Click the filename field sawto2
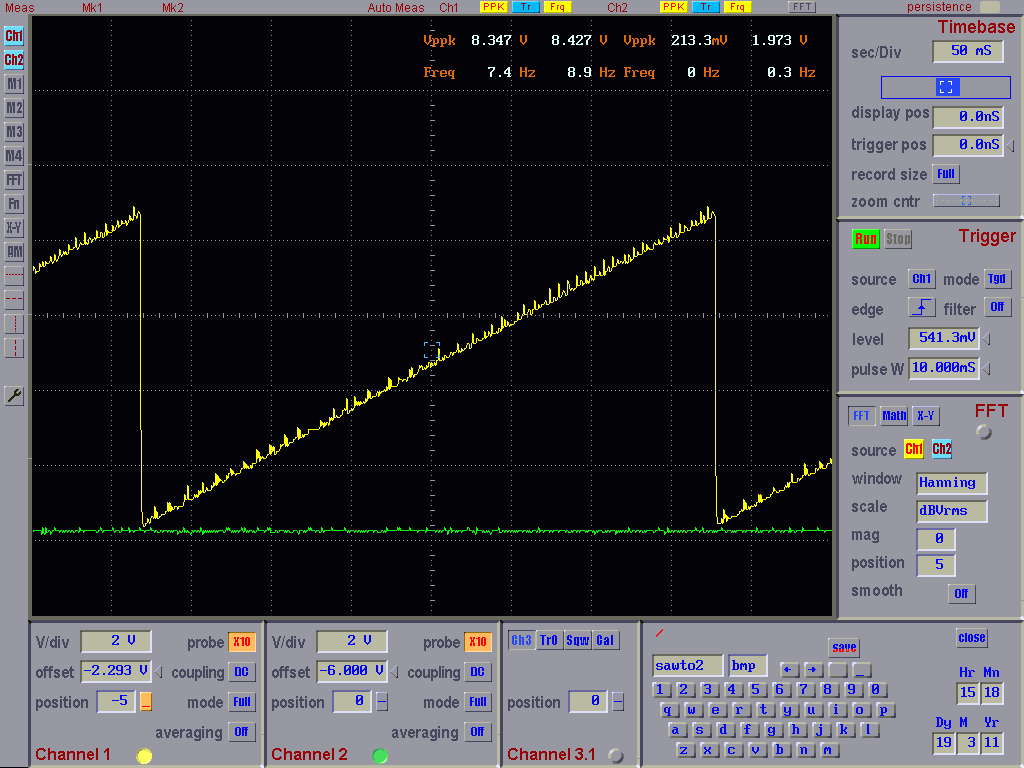 point(688,666)
